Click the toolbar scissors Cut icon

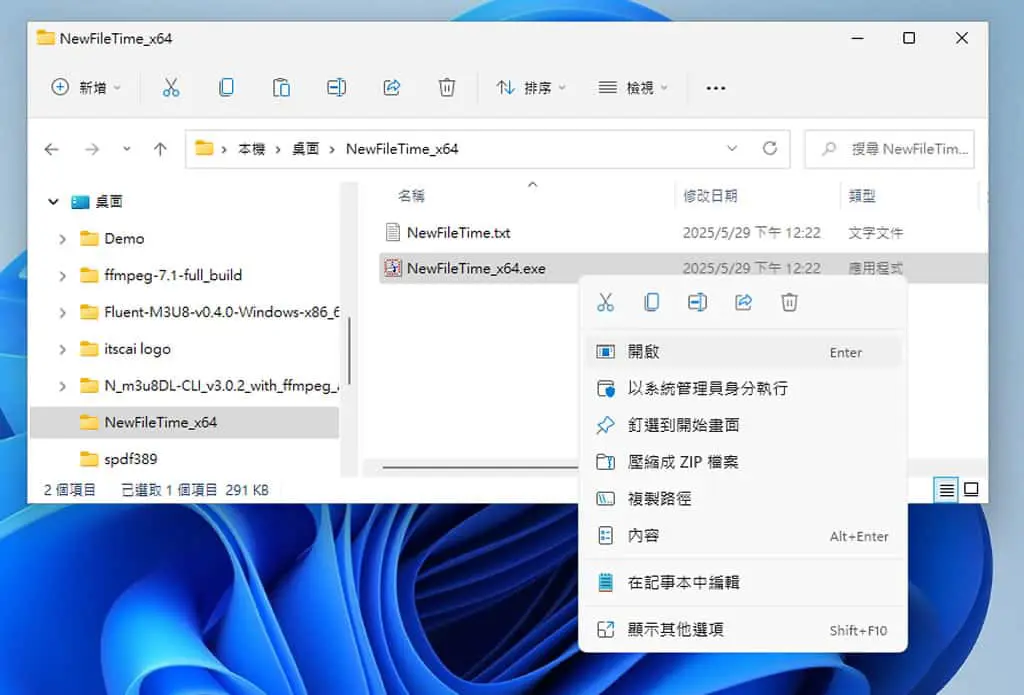coord(171,88)
